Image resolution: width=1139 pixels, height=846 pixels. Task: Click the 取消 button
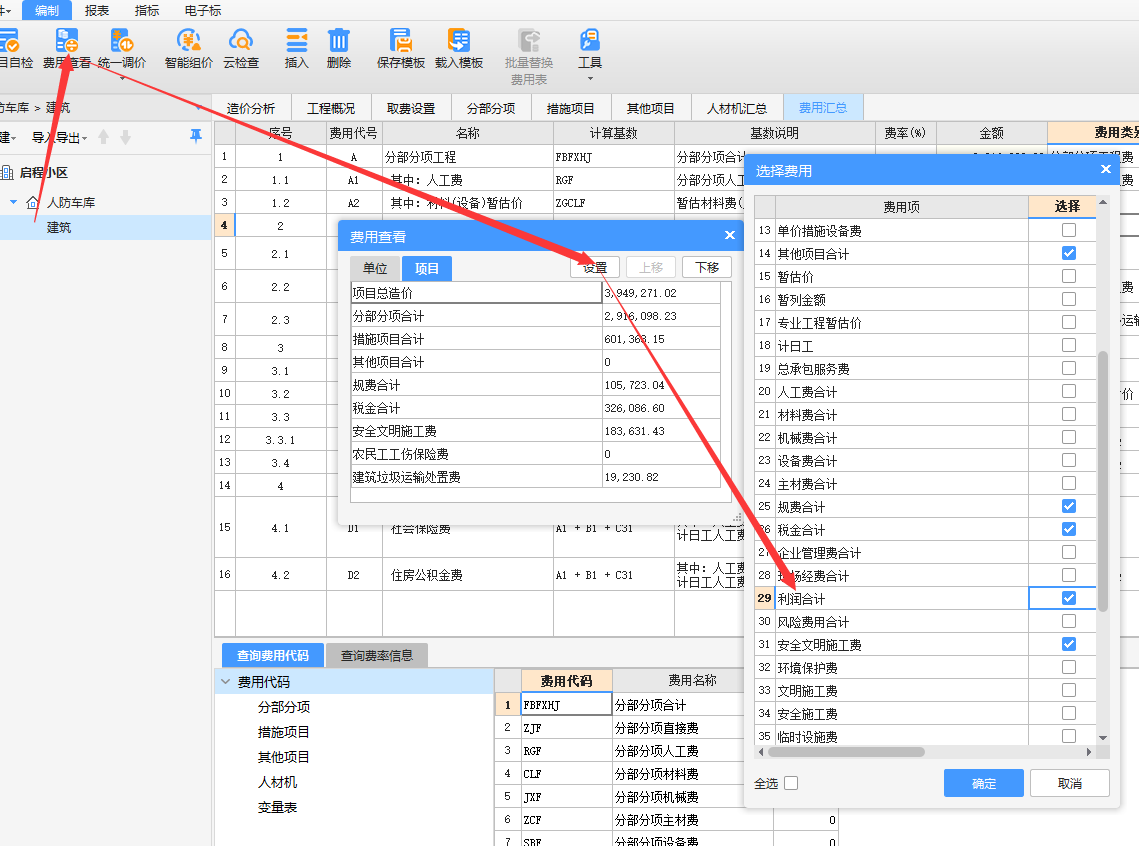[x=1069, y=784]
